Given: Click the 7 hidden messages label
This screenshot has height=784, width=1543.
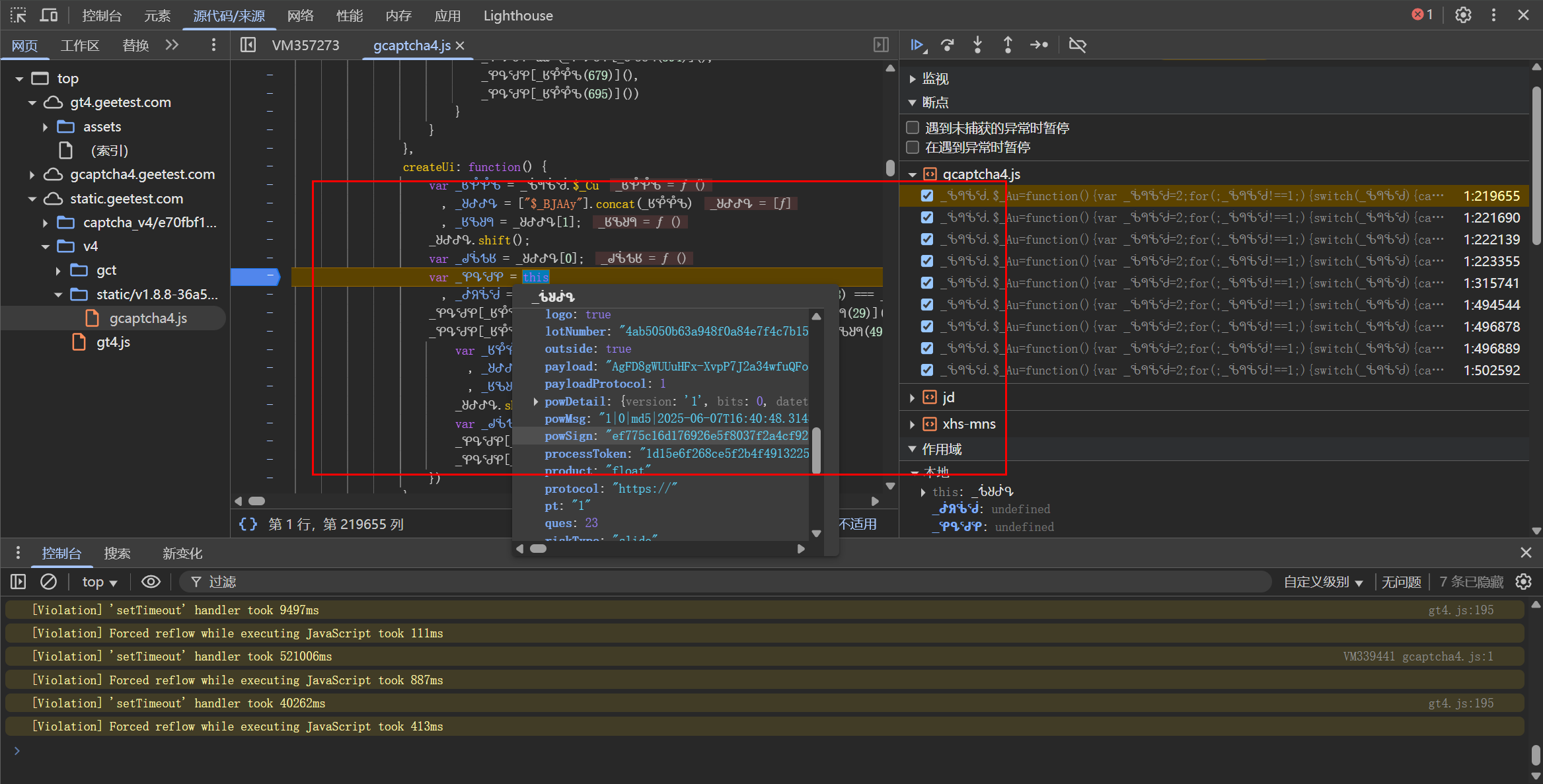Looking at the screenshot, I should 1471,582.
